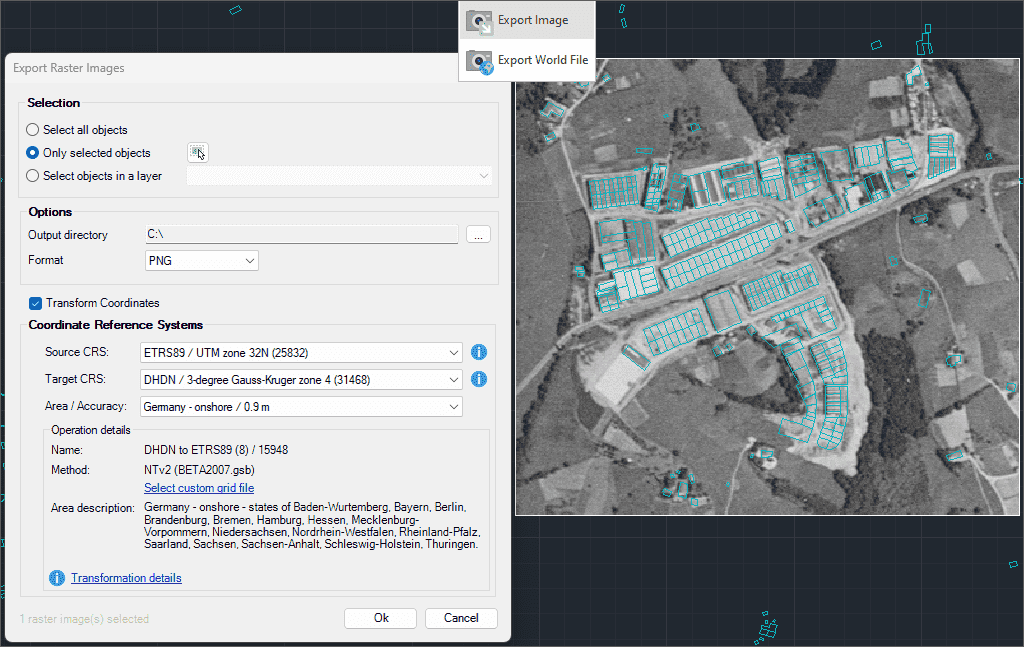Choose the Select all objects option
The image size is (1024, 647).
tap(33, 130)
